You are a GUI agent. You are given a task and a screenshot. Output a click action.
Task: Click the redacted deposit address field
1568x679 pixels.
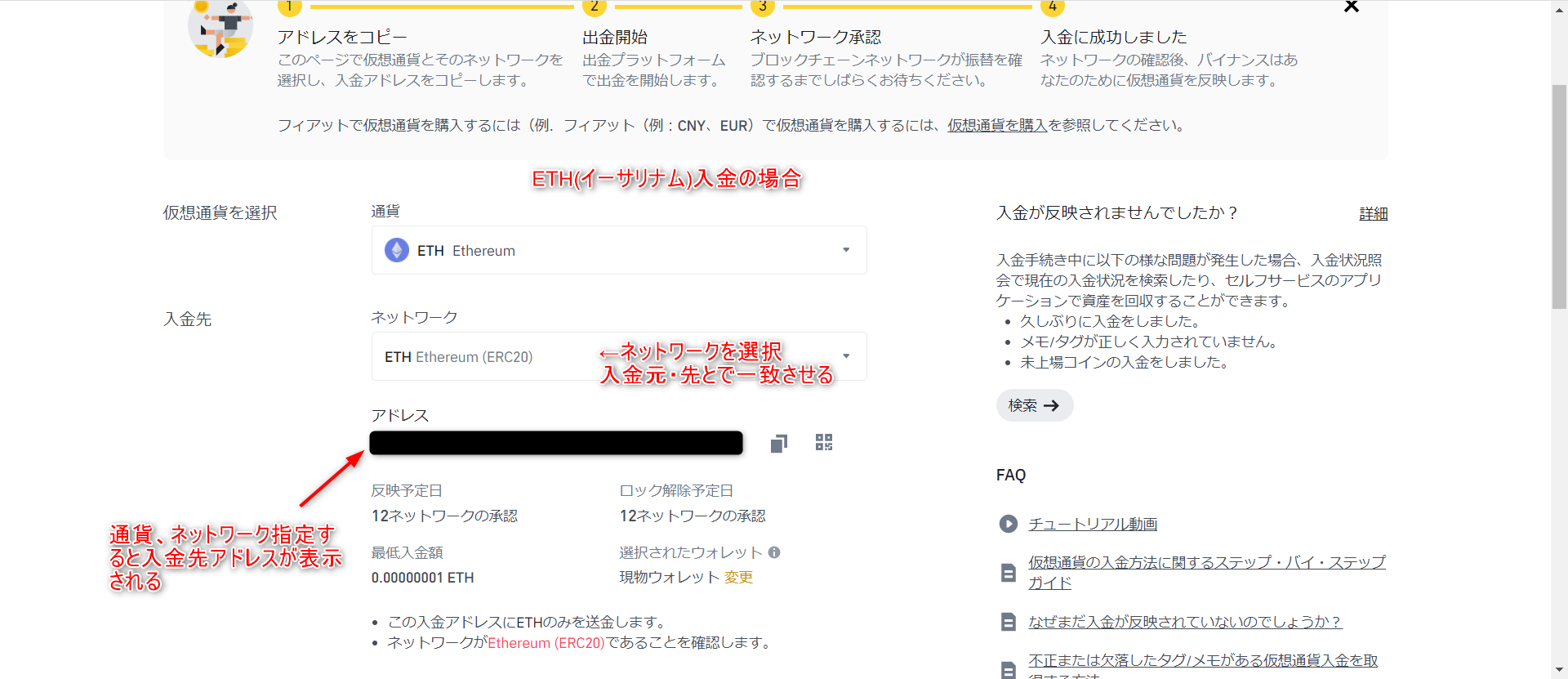pos(555,443)
